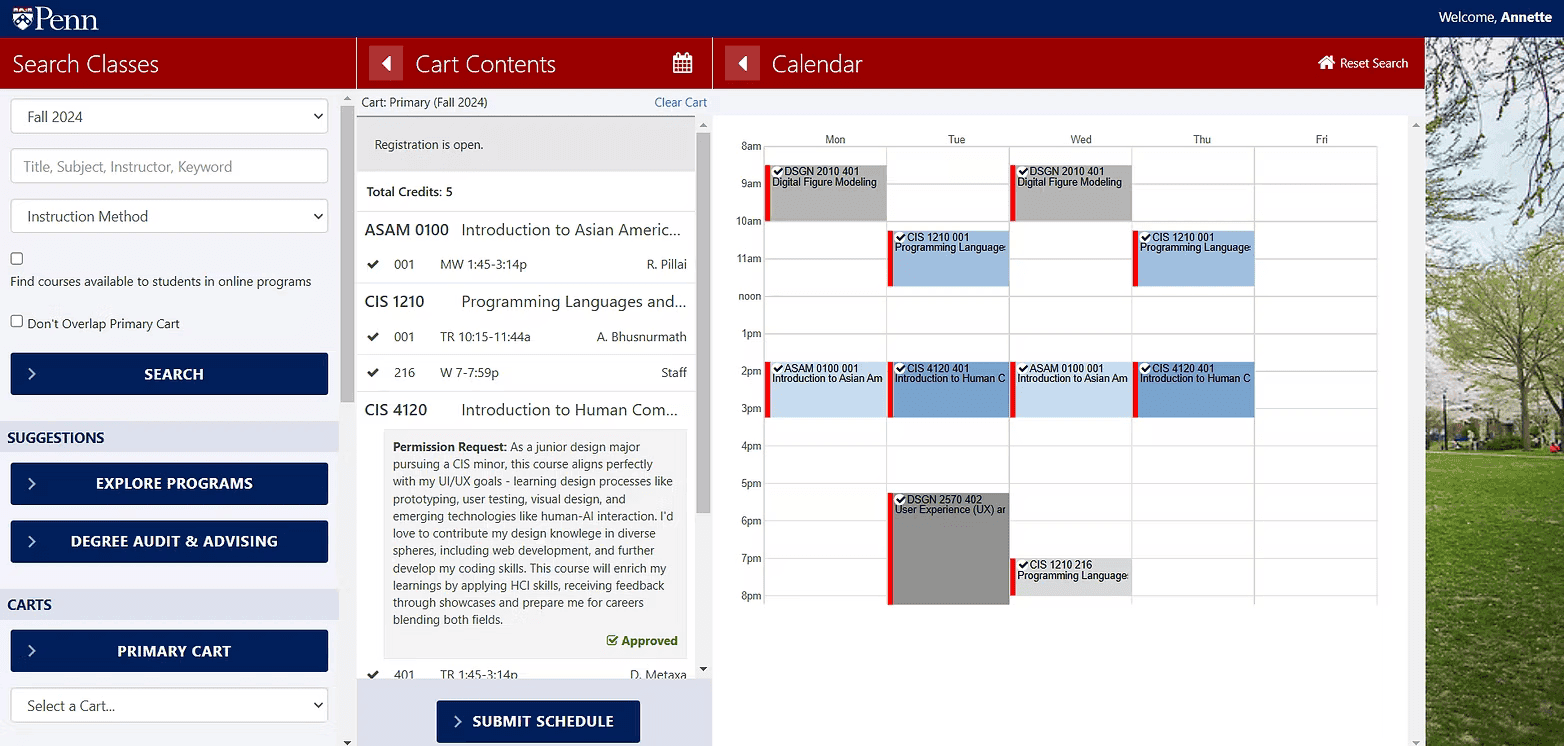Click checkmark icon for CIS 1210 section 001
Screen dimensions: 1564x746
tap(373, 337)
